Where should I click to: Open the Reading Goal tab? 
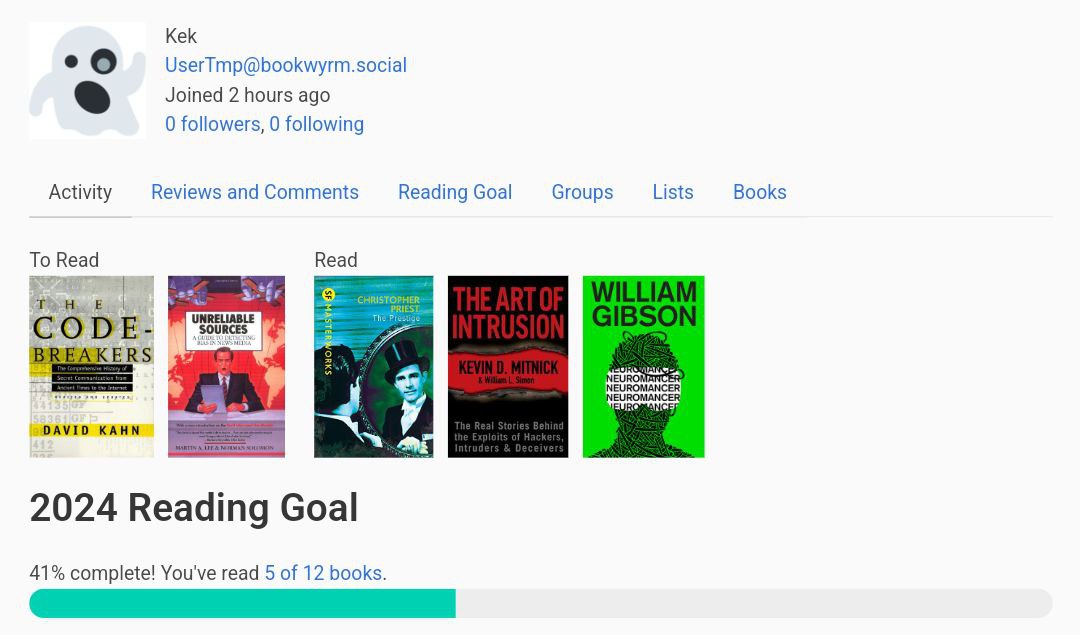click(455, 192)
